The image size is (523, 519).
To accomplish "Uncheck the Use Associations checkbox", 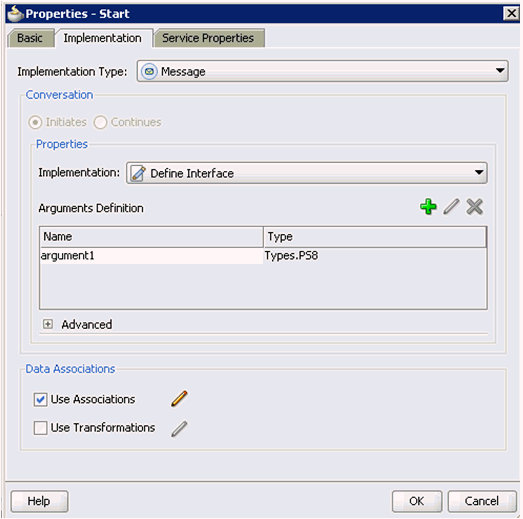I will point(40,399).
